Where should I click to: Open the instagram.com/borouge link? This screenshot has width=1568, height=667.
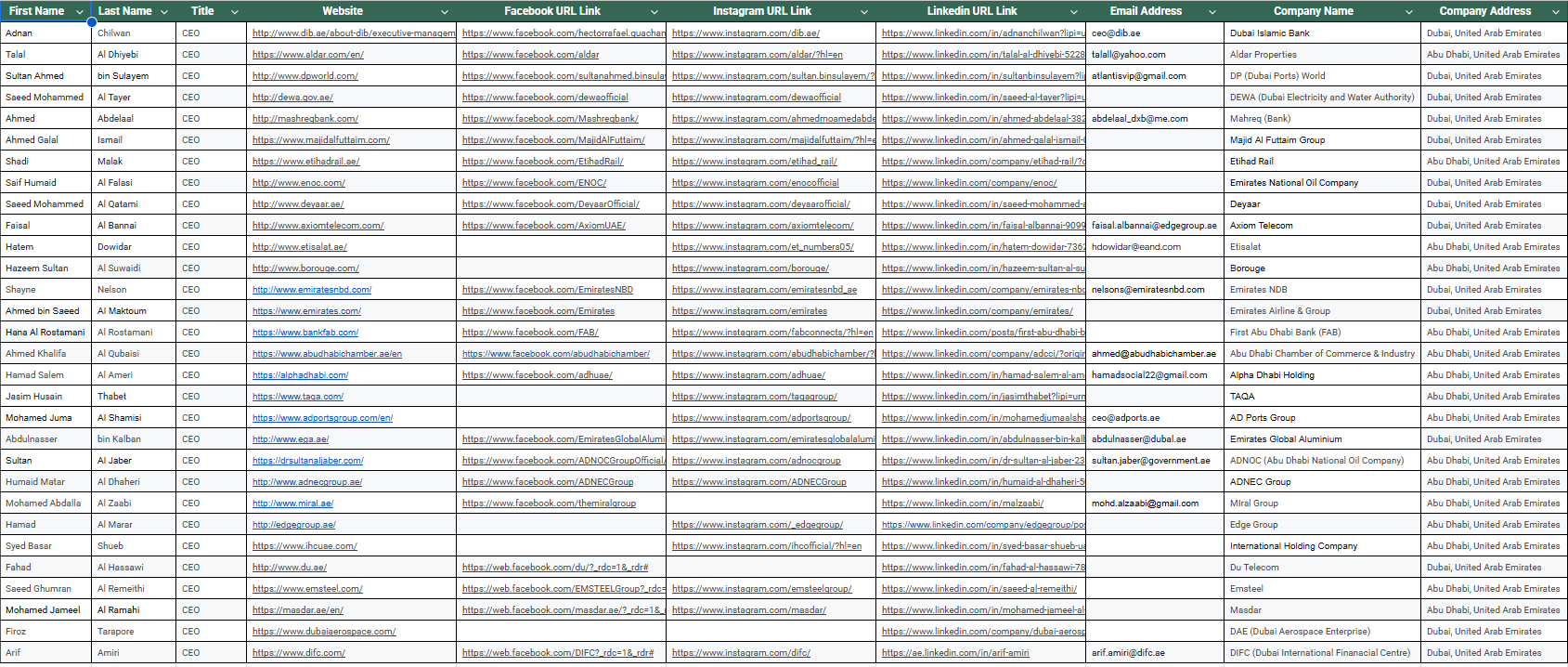click(750, 268)
